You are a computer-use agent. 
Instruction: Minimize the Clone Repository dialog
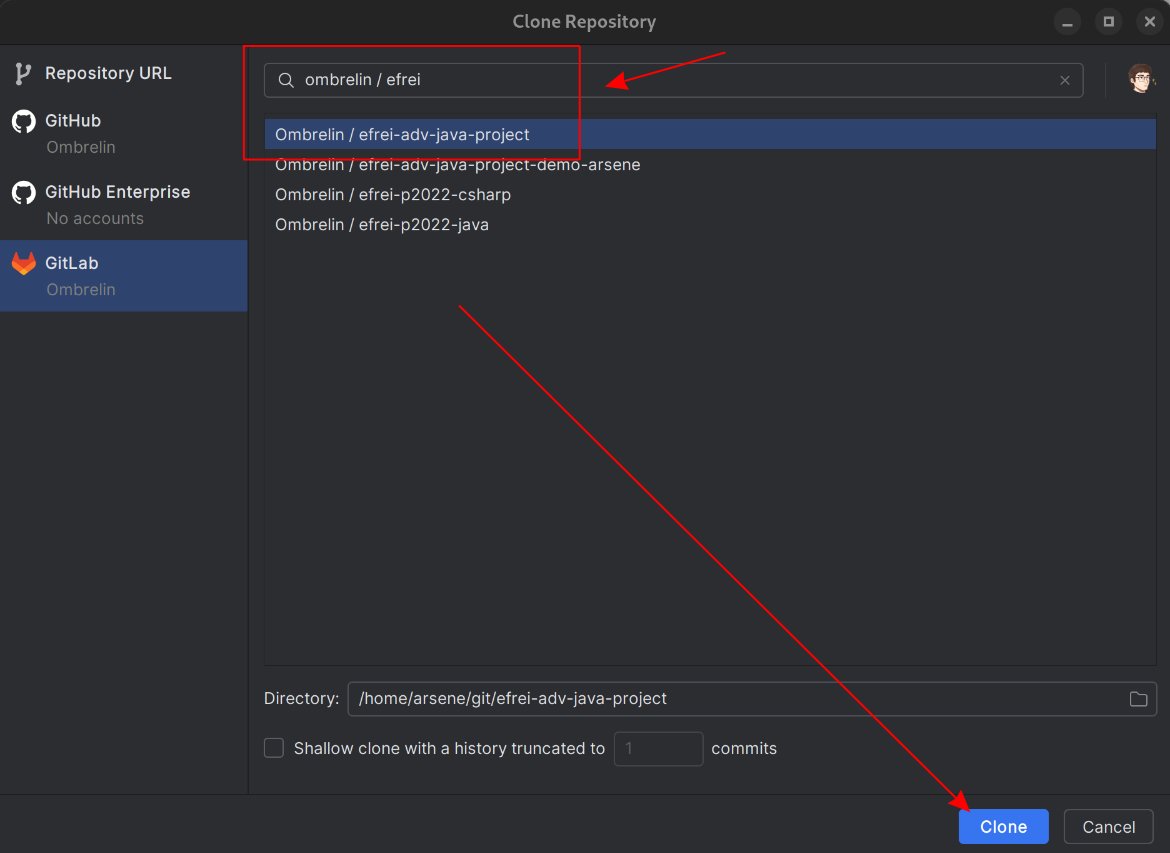pos(1068,22)
